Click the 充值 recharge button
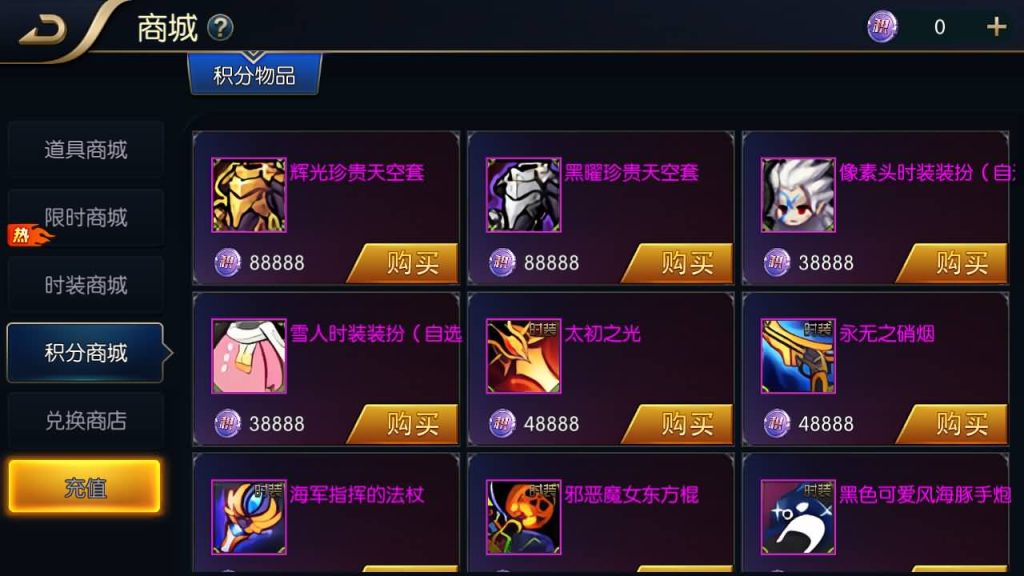 [84, 487]
